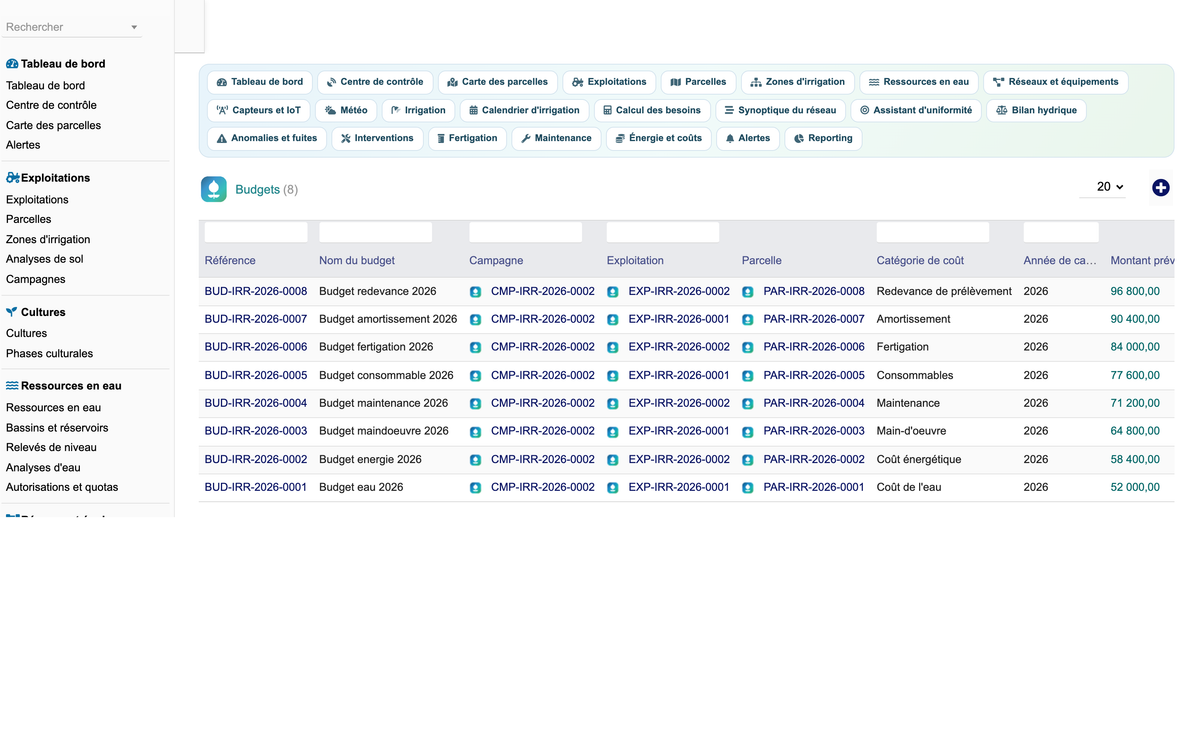The image size is (1200, 743).
Task: Click the Exploitations tractor icon in sidebar
Action: pos(13,178)
